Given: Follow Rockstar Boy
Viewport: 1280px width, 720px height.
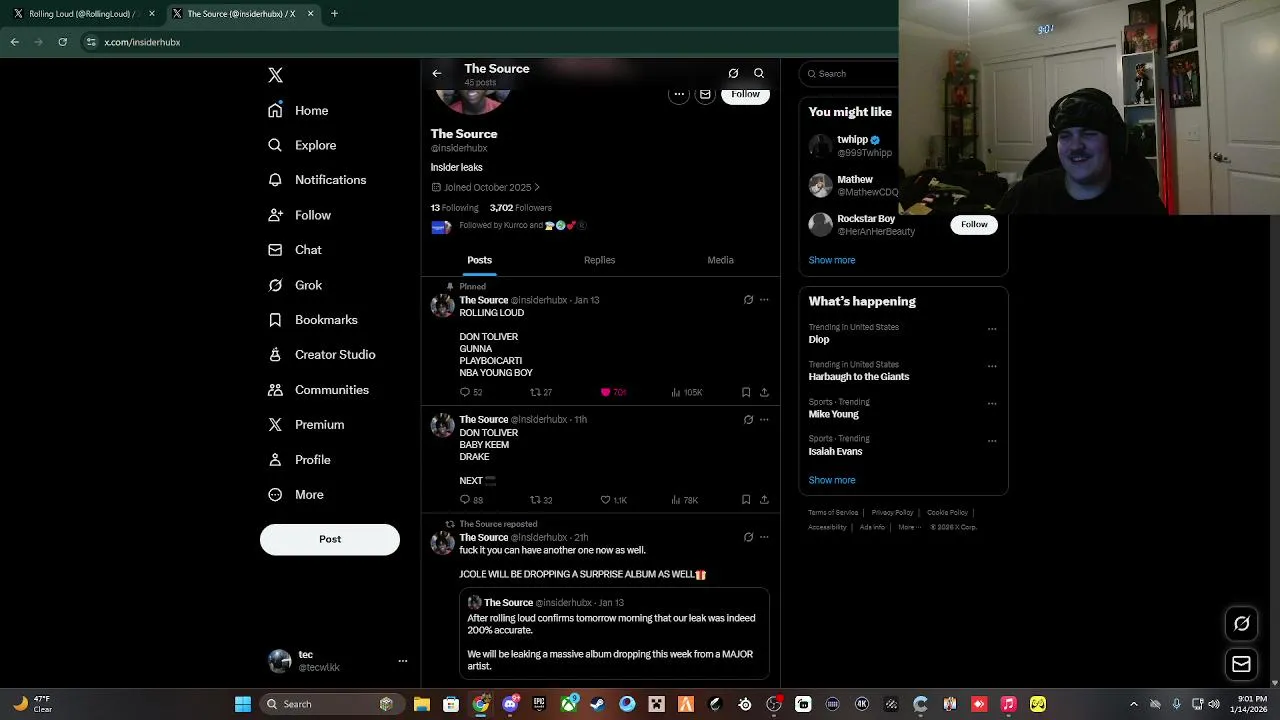Looking at the screenshot, I should tap(974, 224).
